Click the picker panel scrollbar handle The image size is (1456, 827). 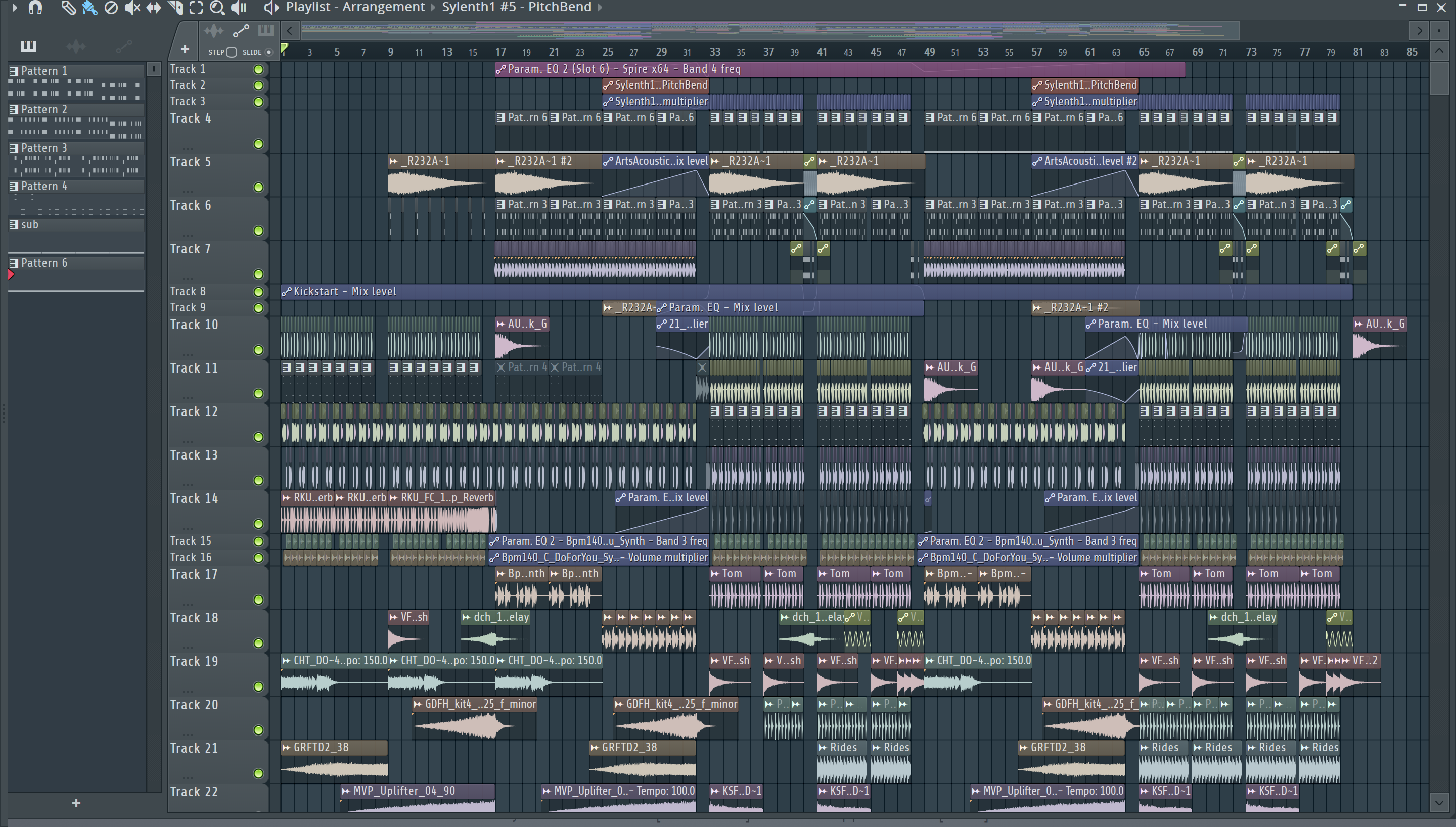coord(154,69)
